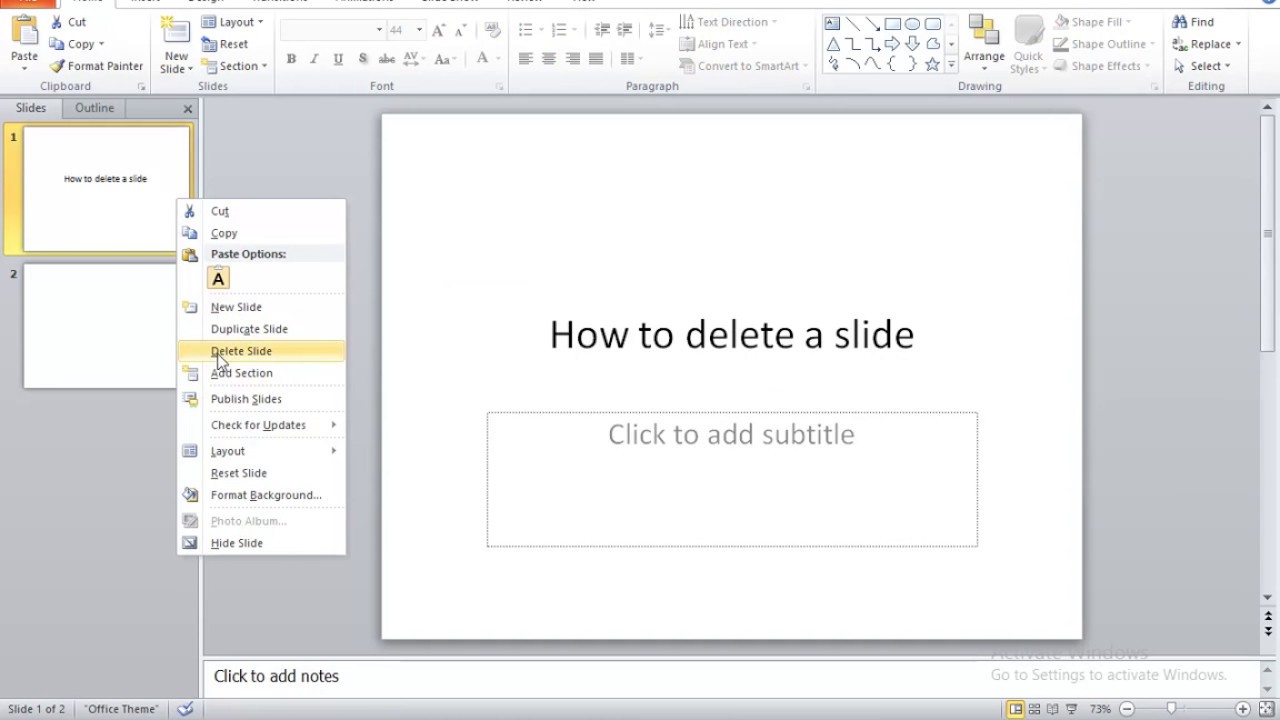Center-align text with the Center icon
Screen dimensions: 1280x720
click(x=549, y=59)
